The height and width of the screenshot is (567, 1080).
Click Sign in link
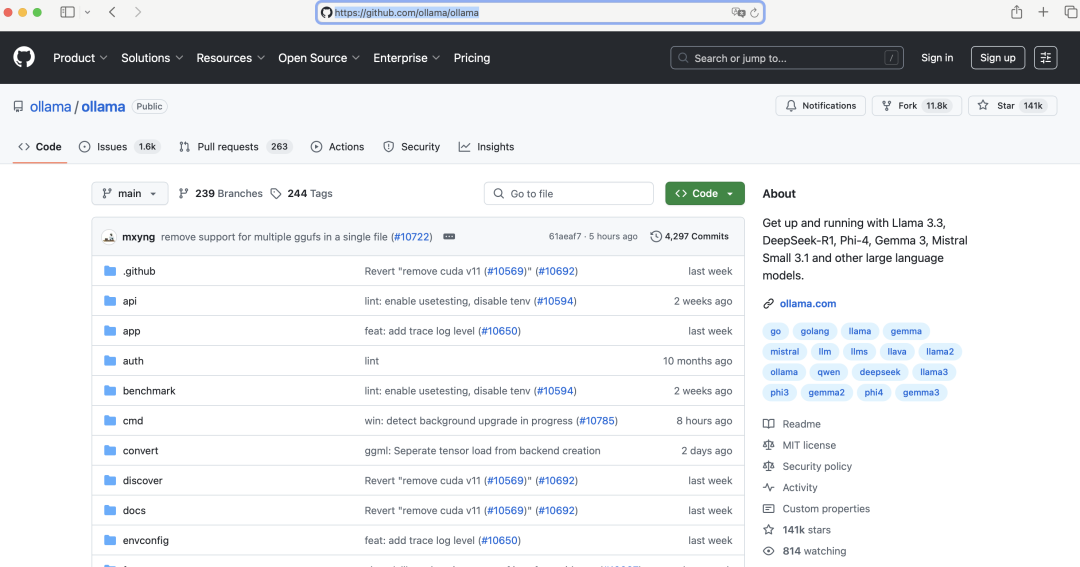[x=937, y=58]
